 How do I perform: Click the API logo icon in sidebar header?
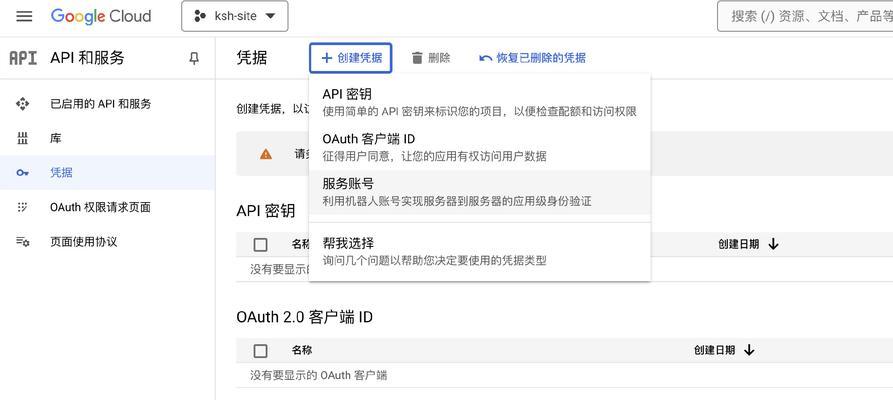coord(23,58)
